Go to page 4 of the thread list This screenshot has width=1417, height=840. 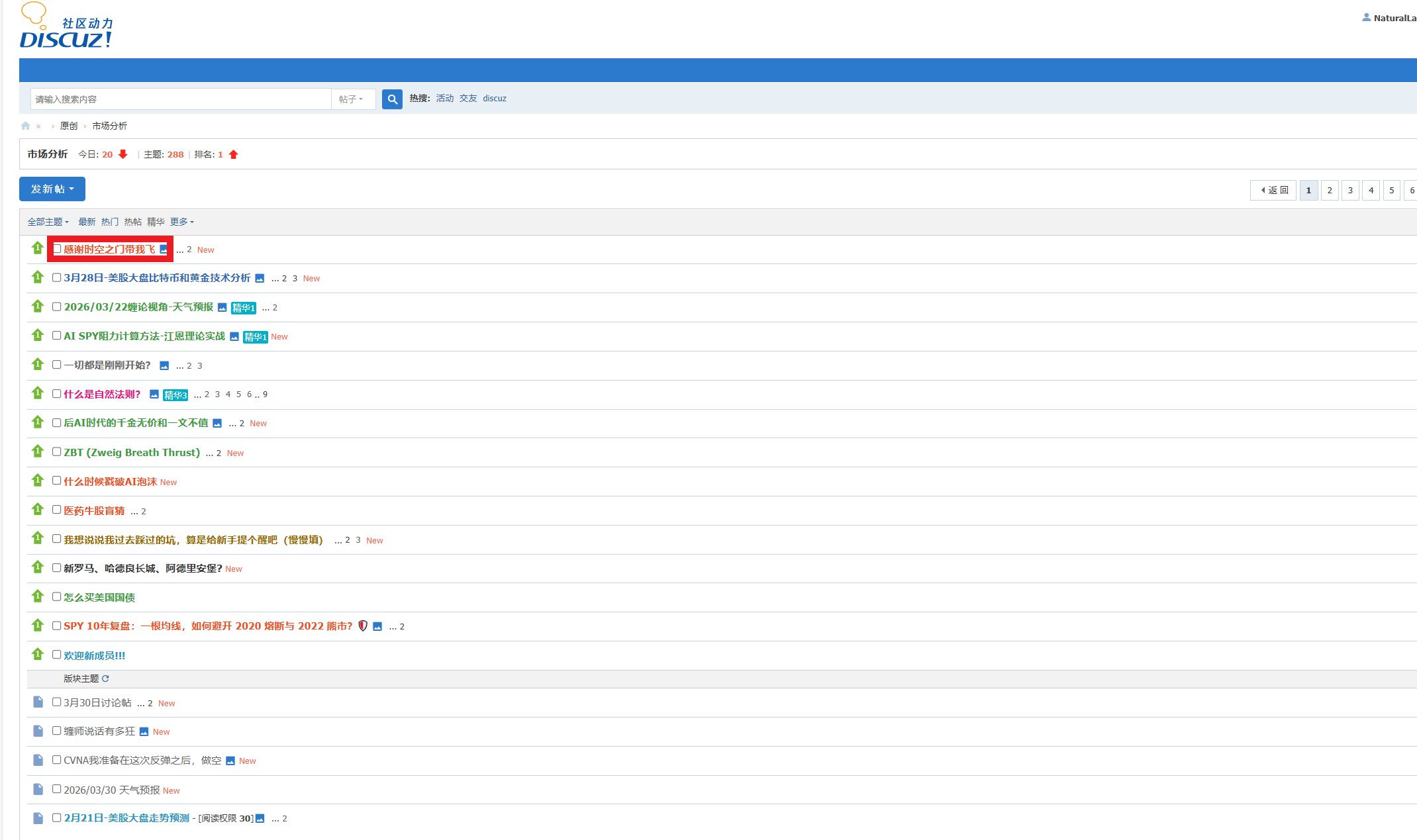point(1371,191)
